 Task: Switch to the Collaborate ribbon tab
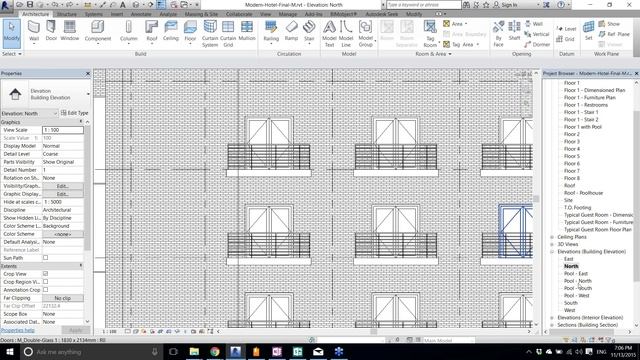(x=239, y=14)
